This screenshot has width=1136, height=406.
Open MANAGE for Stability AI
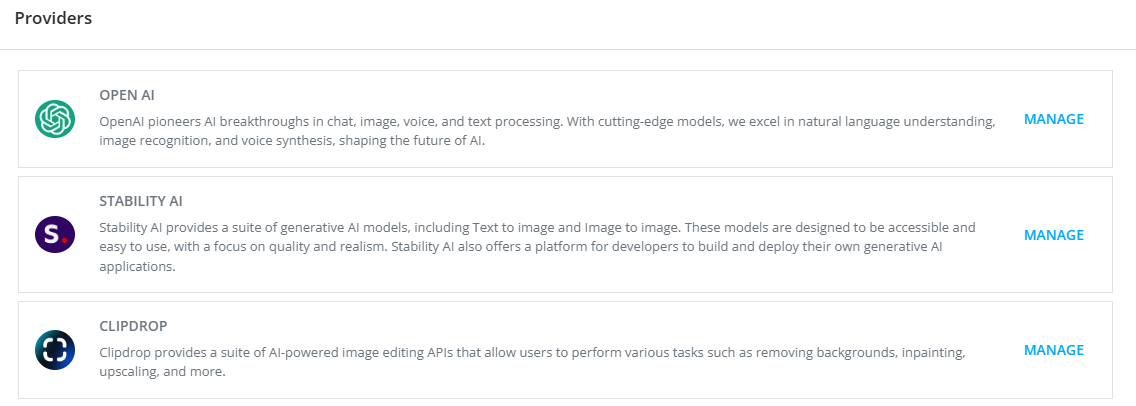1053,235
